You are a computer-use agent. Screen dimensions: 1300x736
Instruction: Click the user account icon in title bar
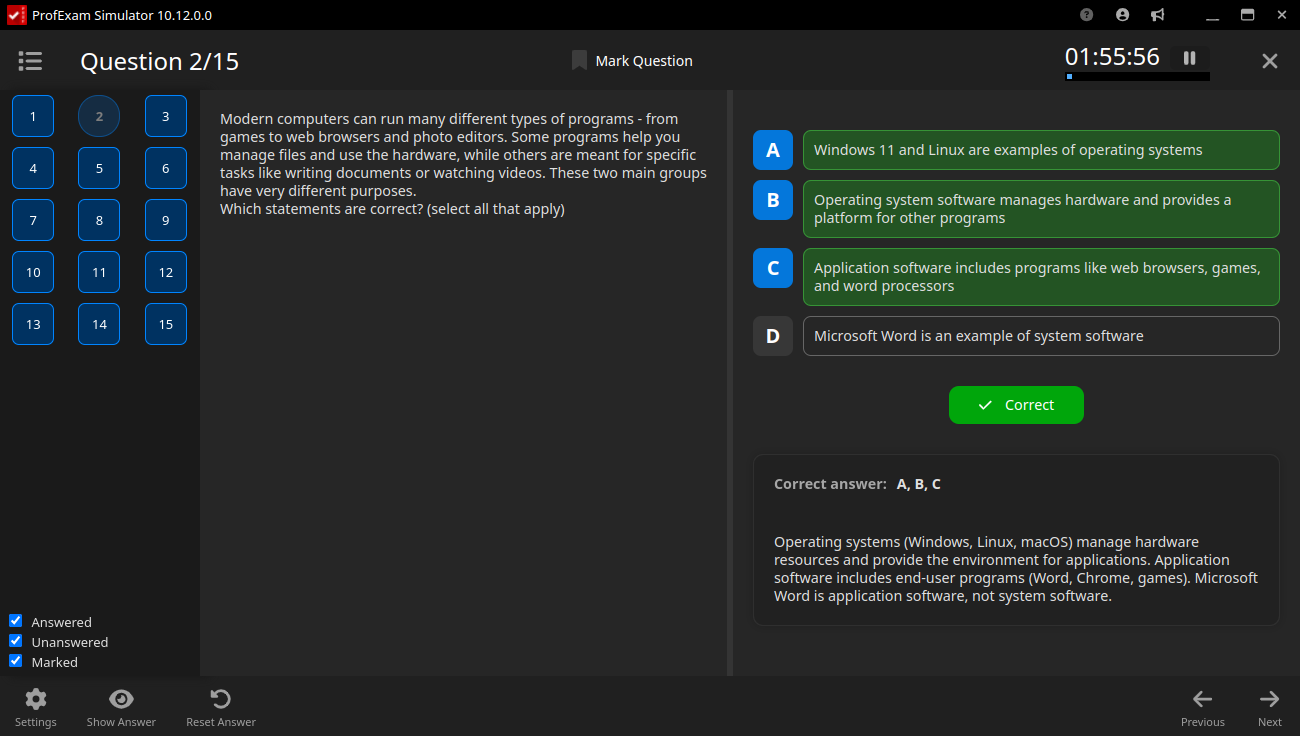click(x=1122, y=15)
